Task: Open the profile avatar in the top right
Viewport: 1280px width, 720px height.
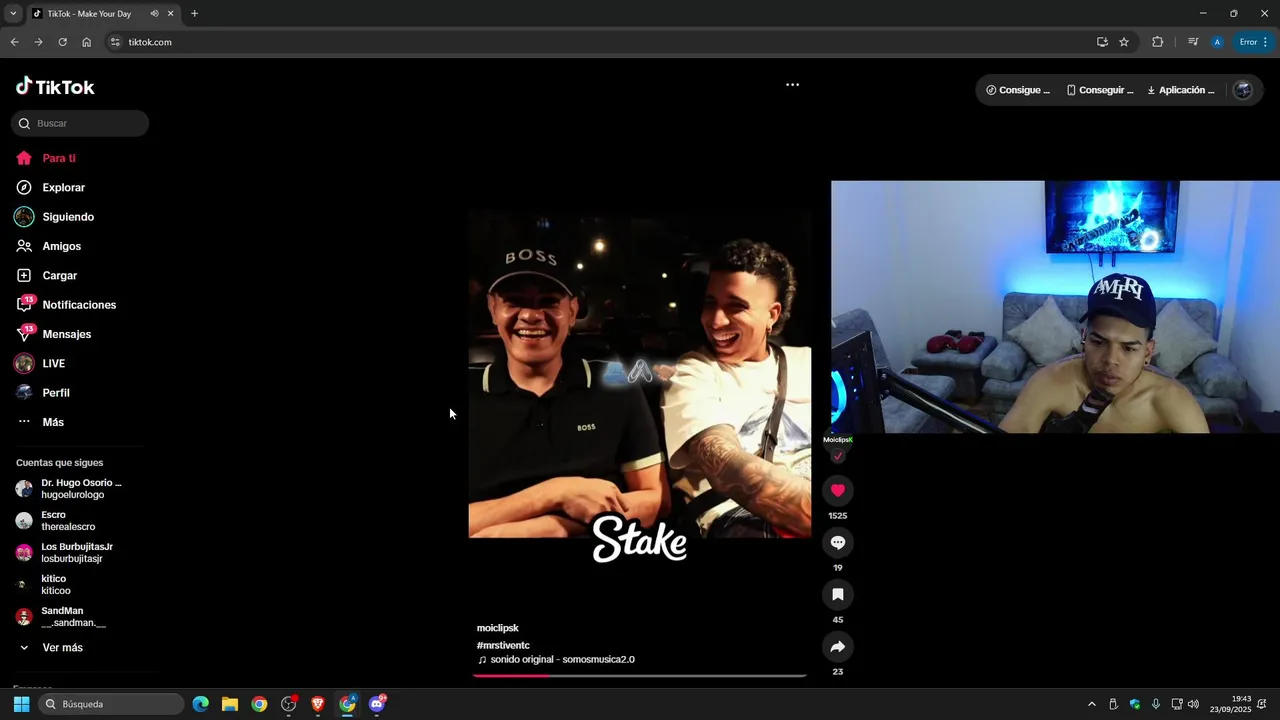Action: coord(1243,90)
